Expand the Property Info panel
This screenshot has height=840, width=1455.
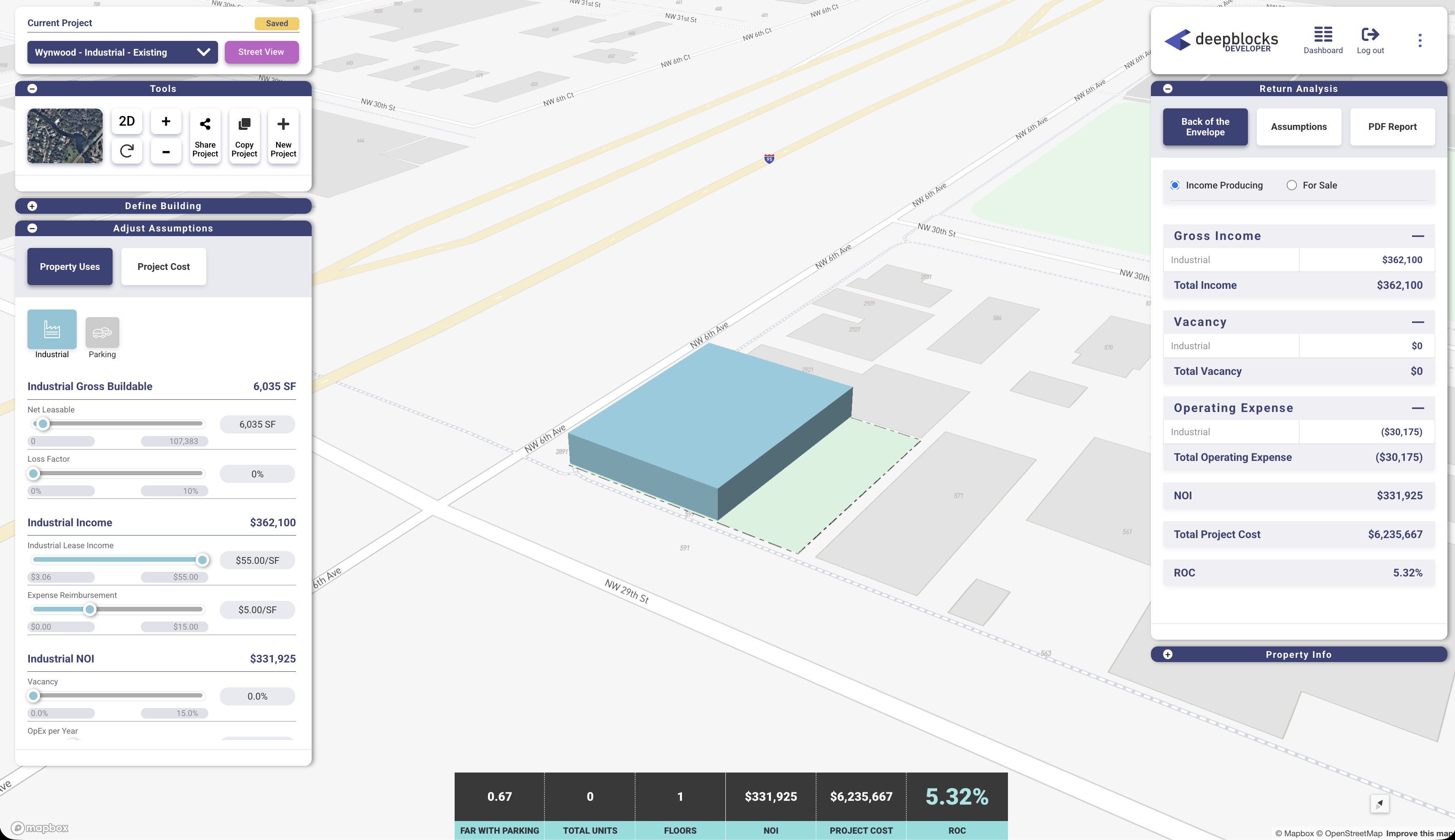(x=1168, y=654)
